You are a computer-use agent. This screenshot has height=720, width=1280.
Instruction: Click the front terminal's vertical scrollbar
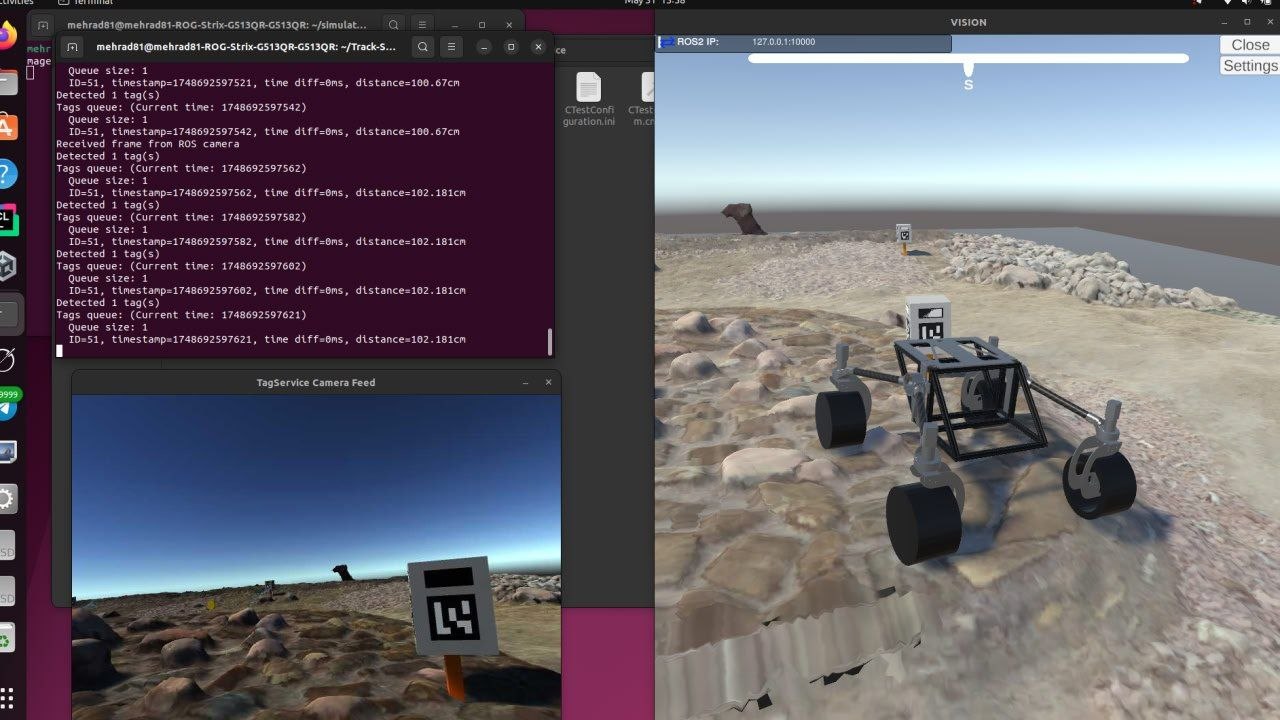pos(550,342)
